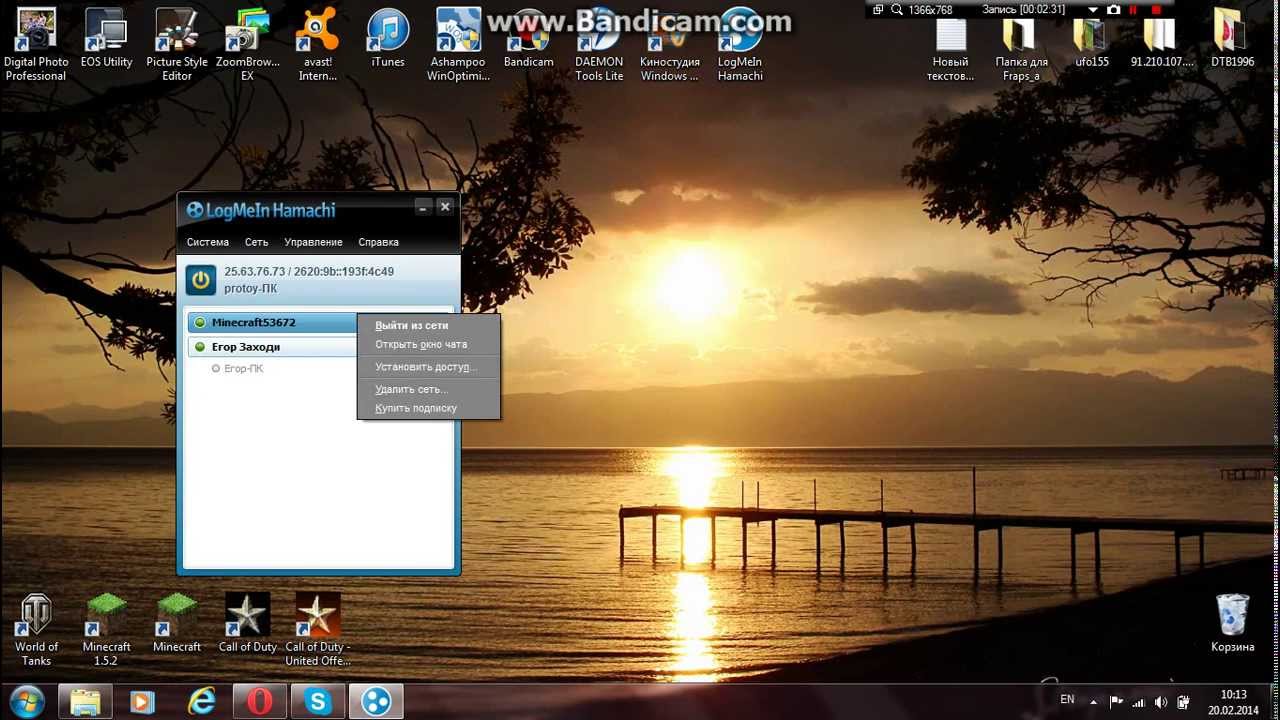Screen dimensions: 1280x720
Task: Open Киностудия Windows desktop icon
Action: tap(670, 45)
